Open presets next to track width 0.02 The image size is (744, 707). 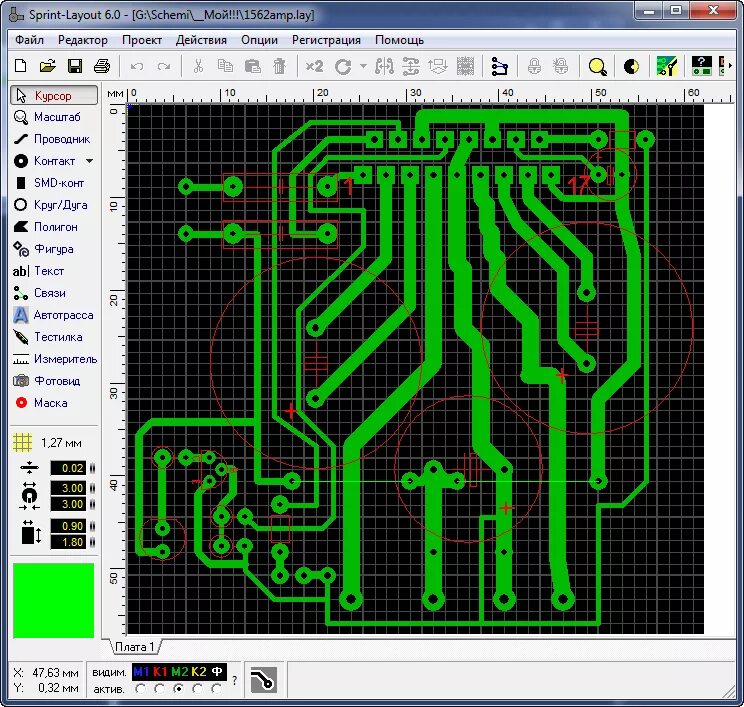tap(93, 468)
